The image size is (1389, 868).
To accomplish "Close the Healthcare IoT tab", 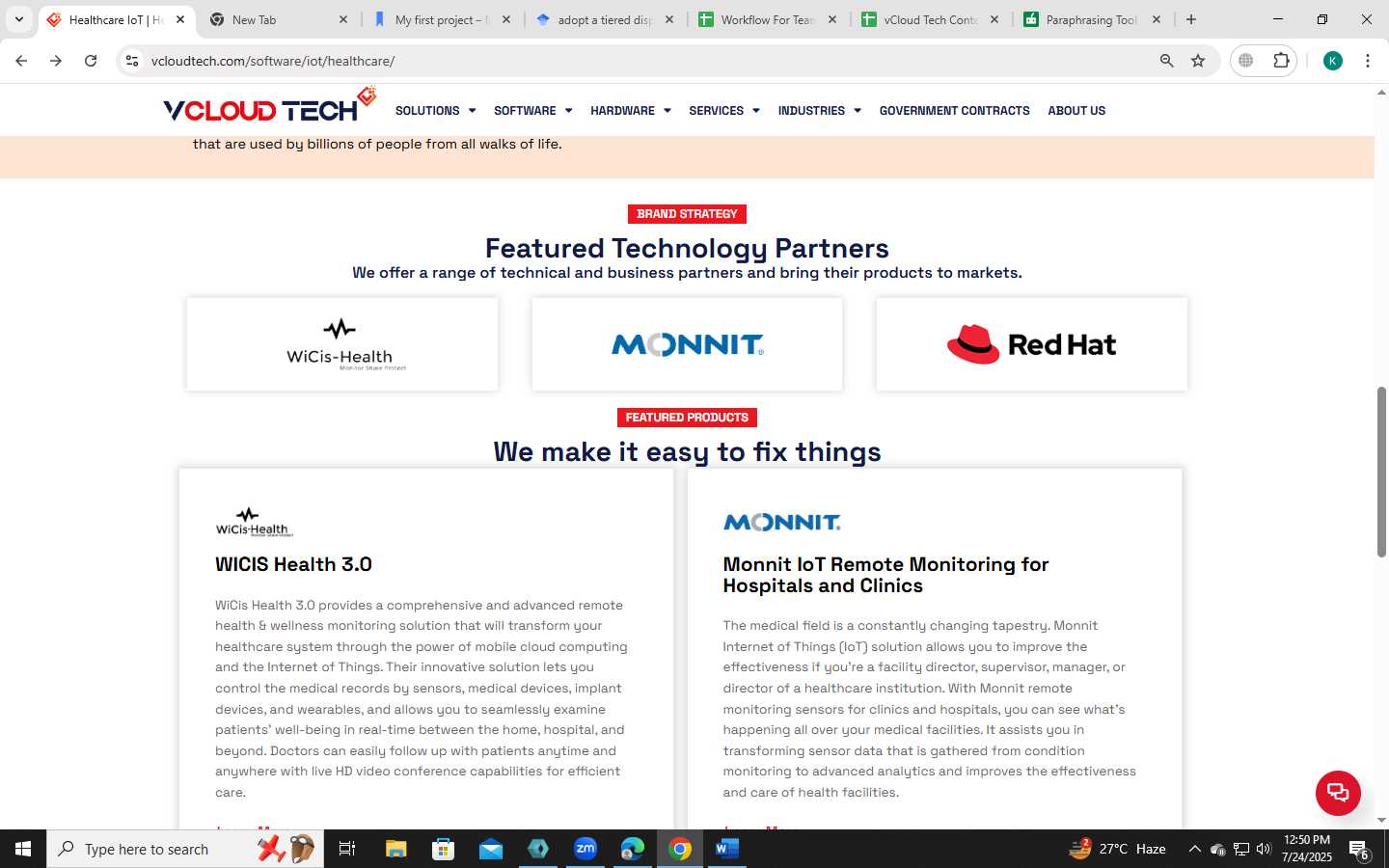I will [180, 19].
